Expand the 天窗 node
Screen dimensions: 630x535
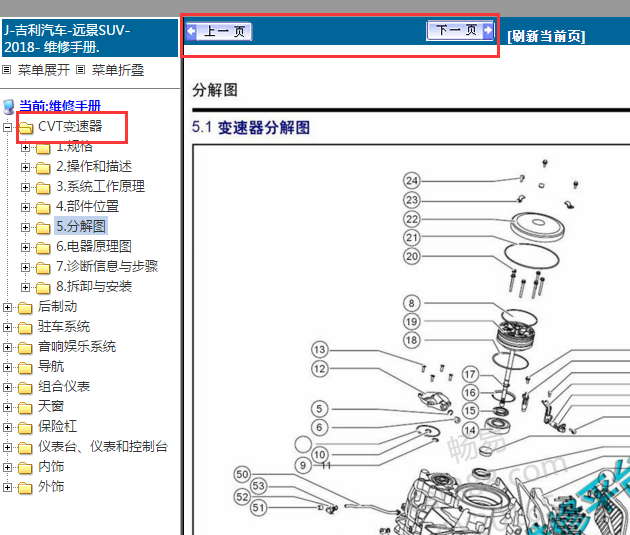click(x=7, y=407)
